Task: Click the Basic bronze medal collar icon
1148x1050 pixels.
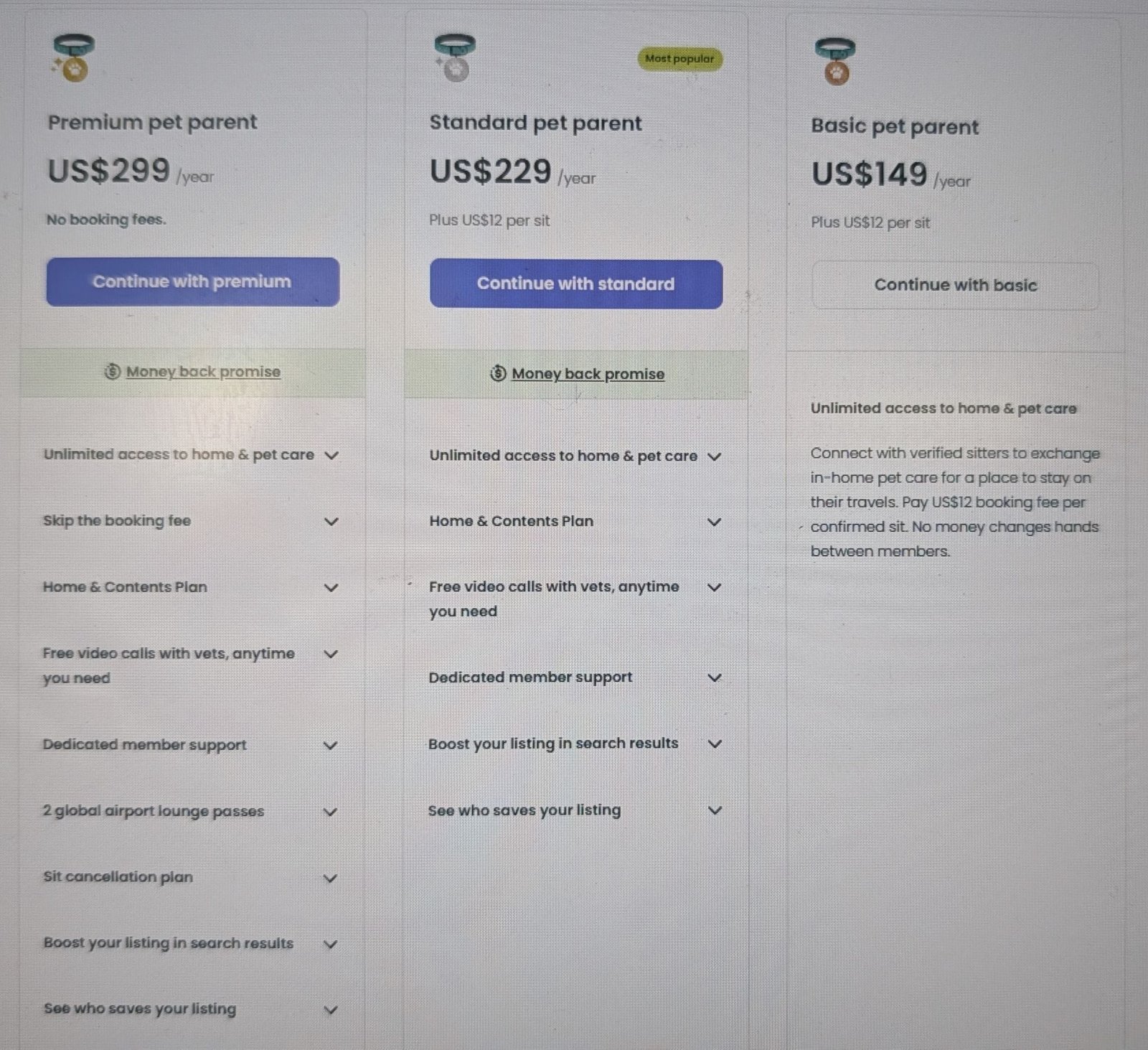Action: (835, 62)
